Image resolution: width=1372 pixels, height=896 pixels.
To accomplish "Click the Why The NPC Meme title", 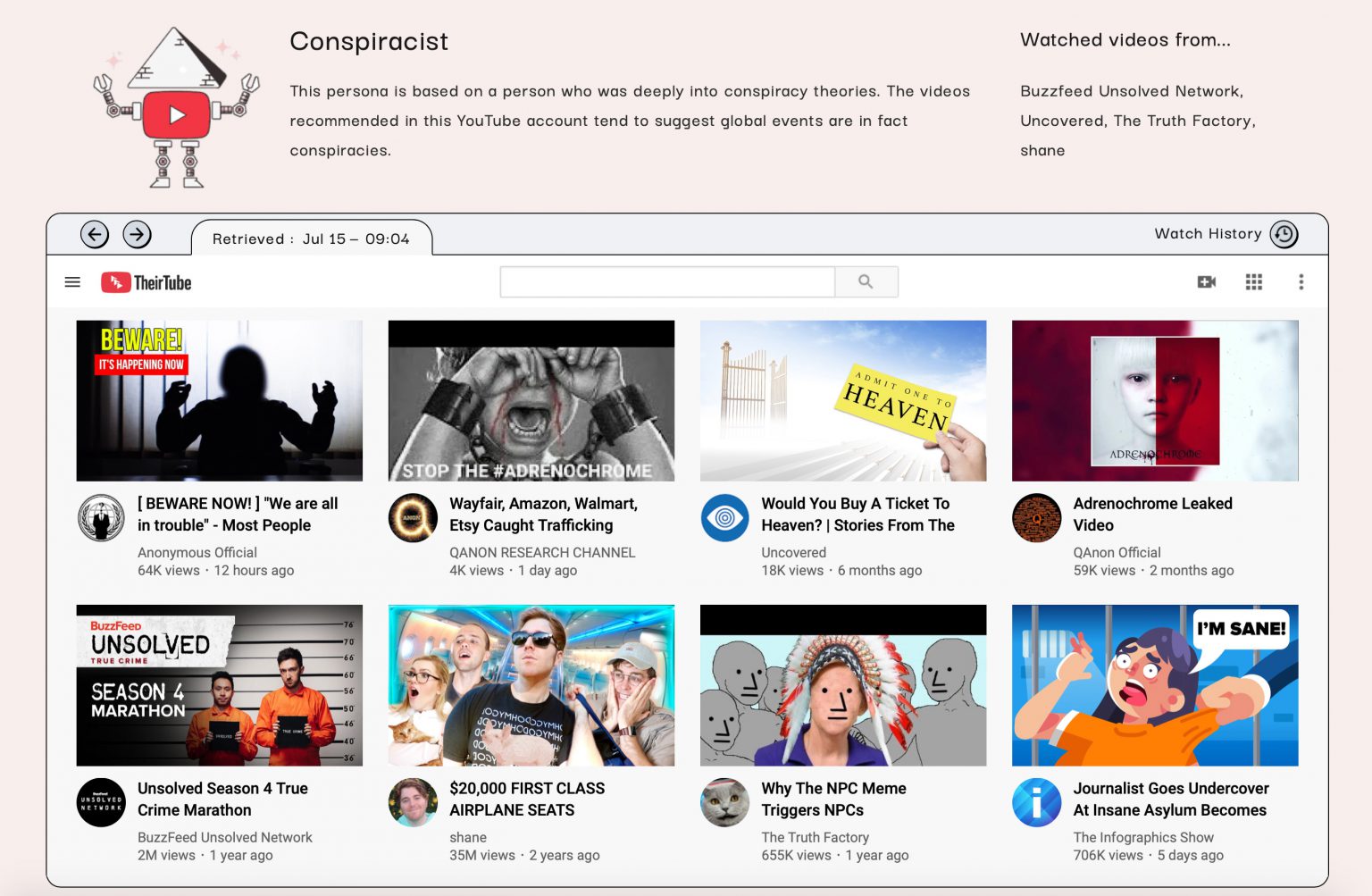I will tap(833, 799).
